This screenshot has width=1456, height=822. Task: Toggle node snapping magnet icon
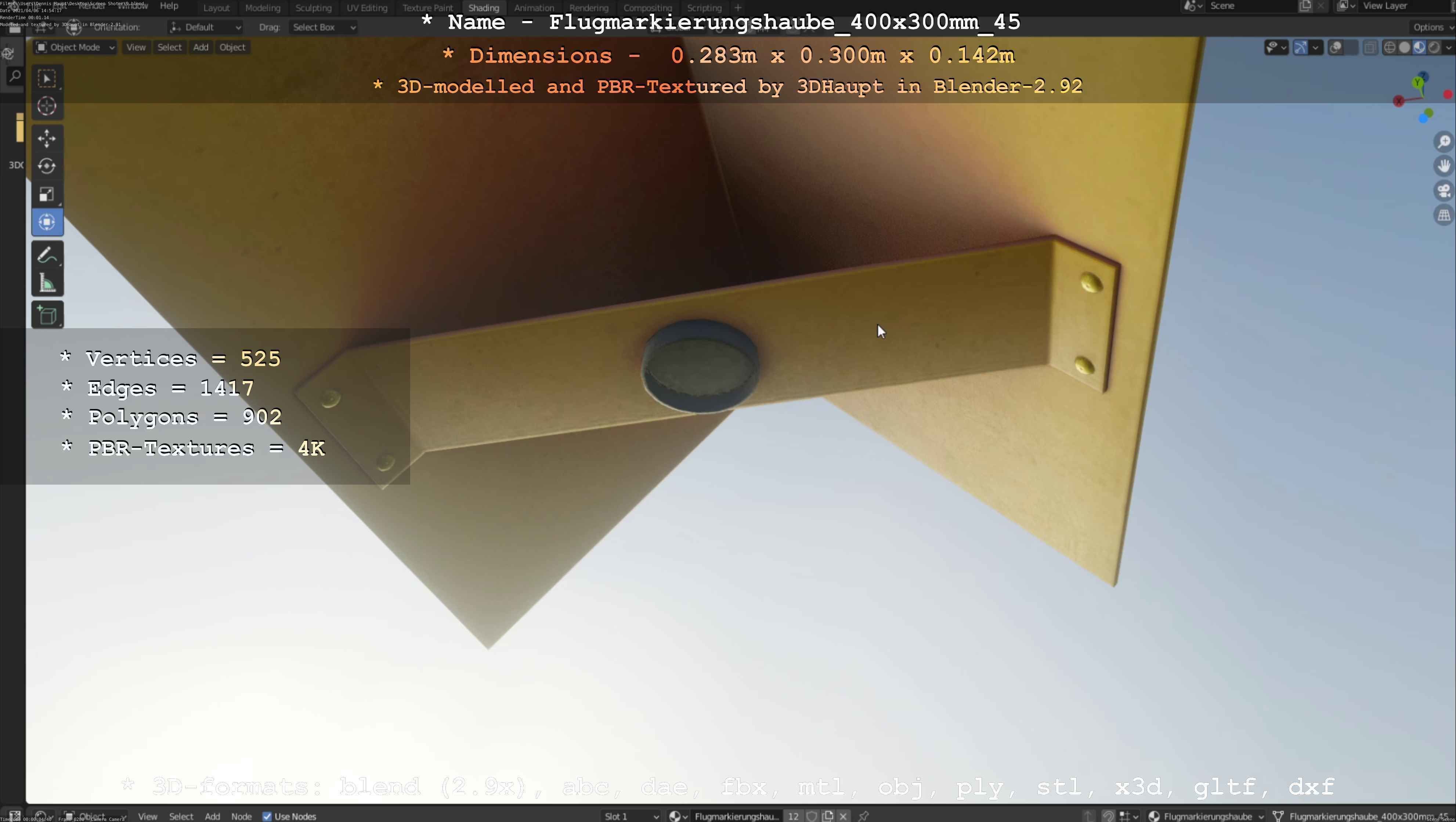pyautogui.click(x=1108, y=816)
